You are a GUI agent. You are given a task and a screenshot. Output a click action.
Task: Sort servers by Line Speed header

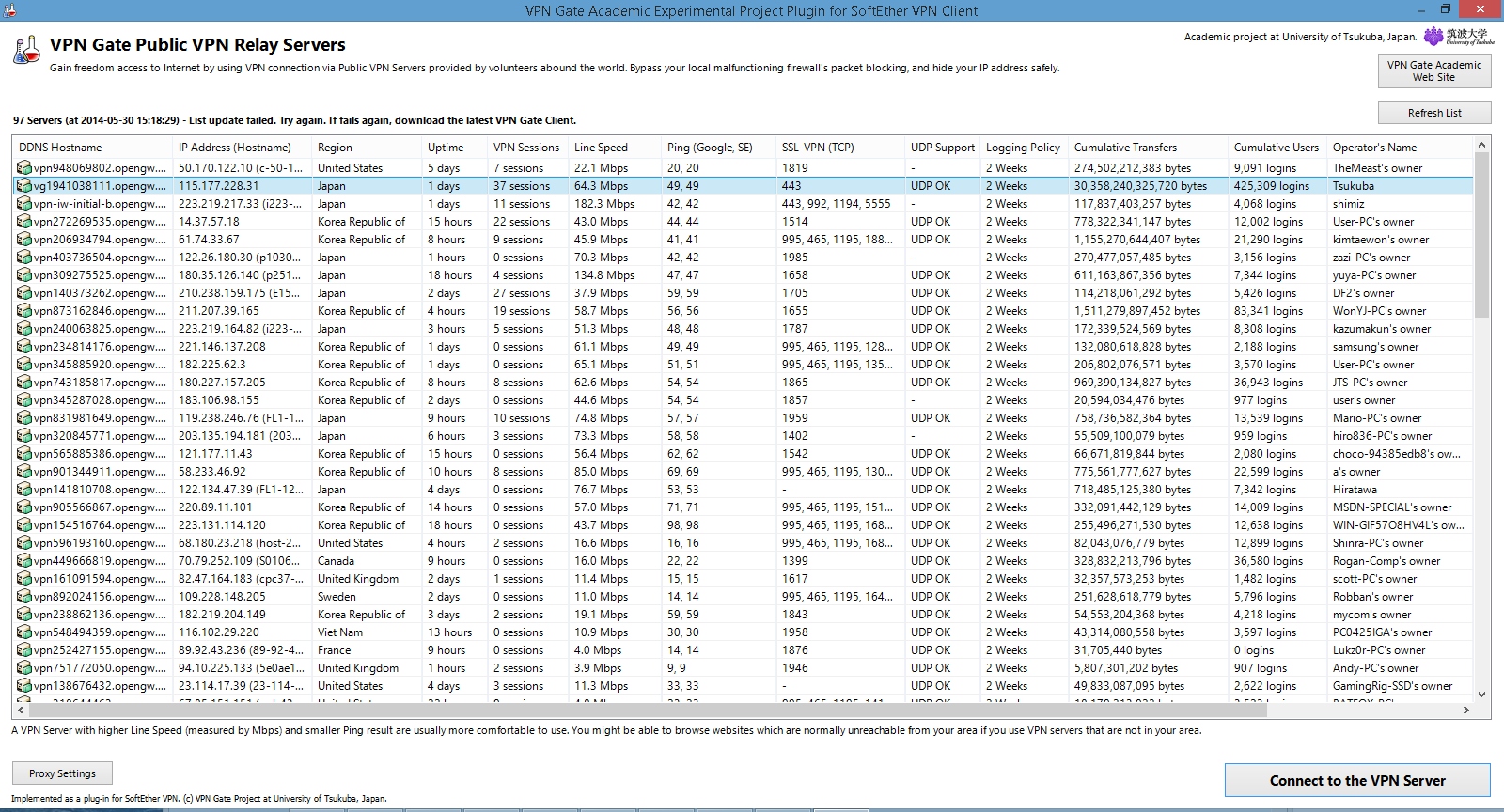tap(615, 148)
